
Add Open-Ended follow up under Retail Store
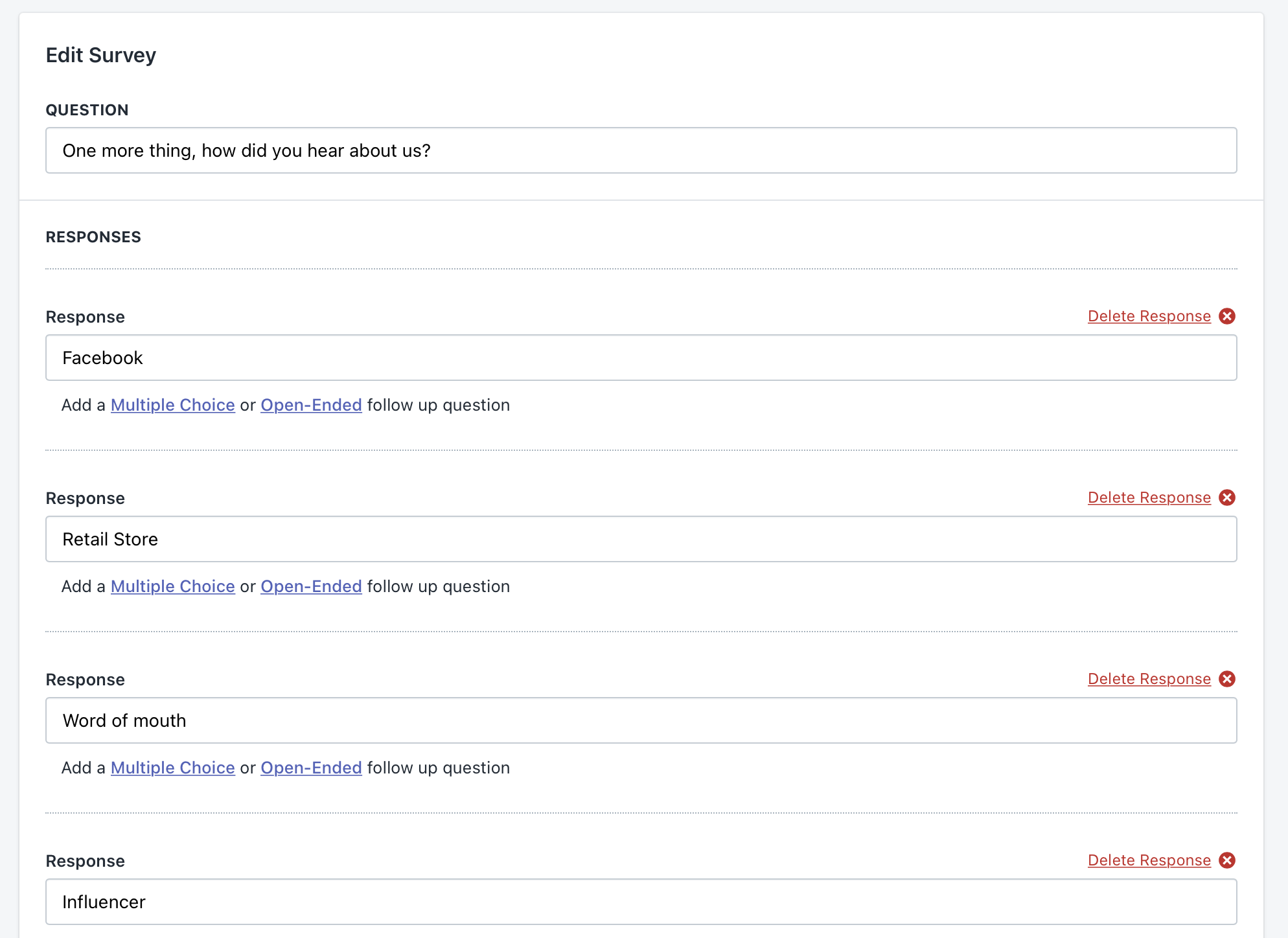[x=311, y=586]
